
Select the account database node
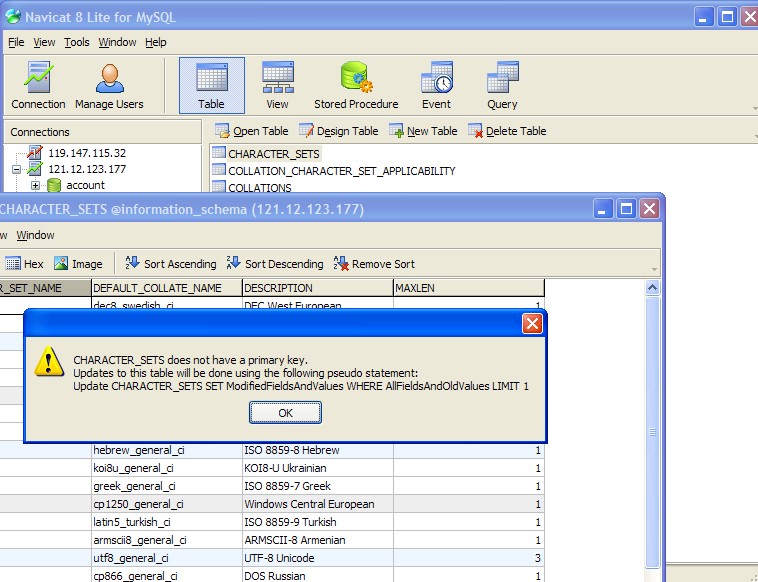point(85,185)
